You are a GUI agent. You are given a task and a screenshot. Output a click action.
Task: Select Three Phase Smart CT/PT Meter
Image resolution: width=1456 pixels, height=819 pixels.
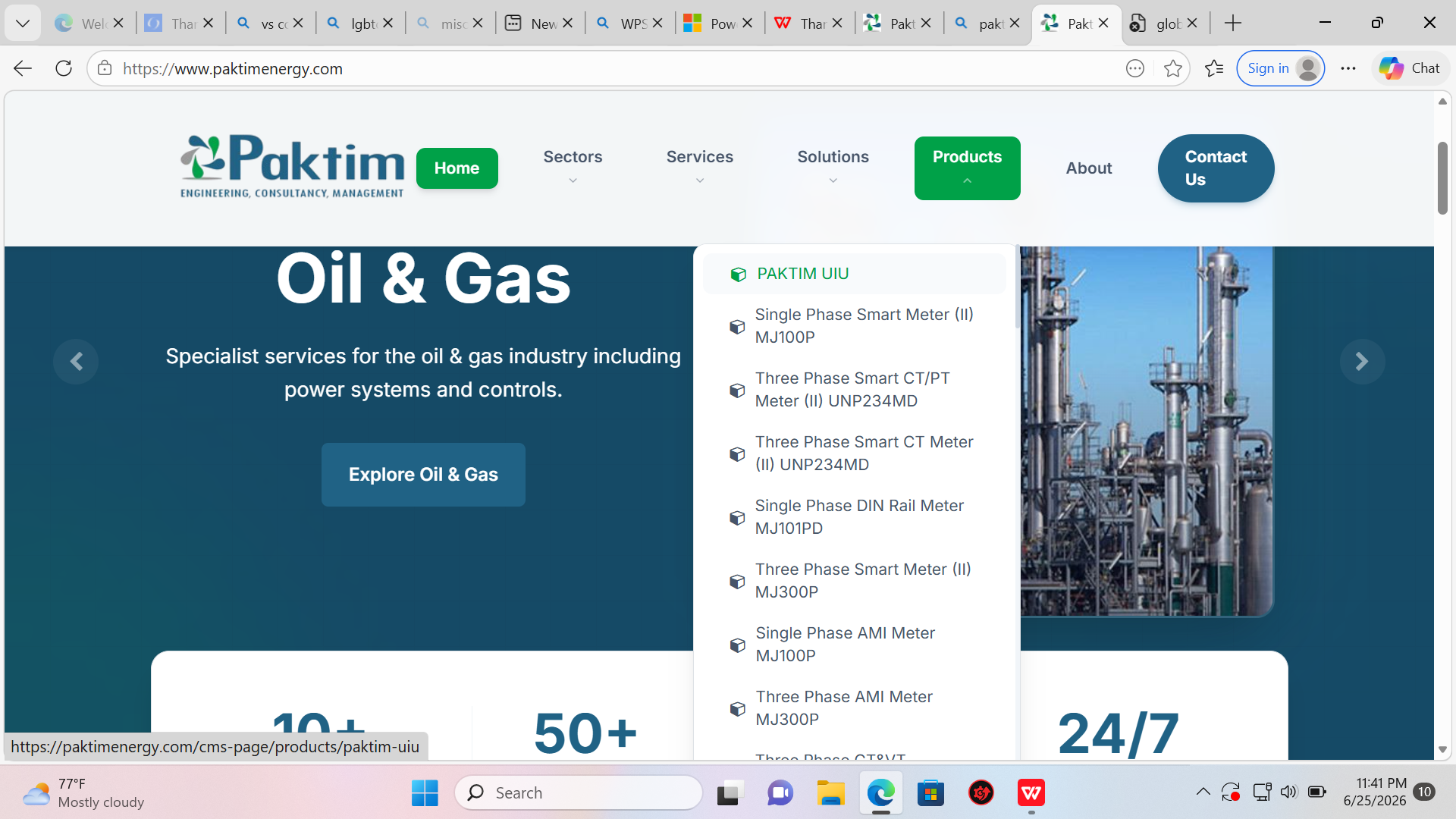pyautogui.click(x=854, y=389)
